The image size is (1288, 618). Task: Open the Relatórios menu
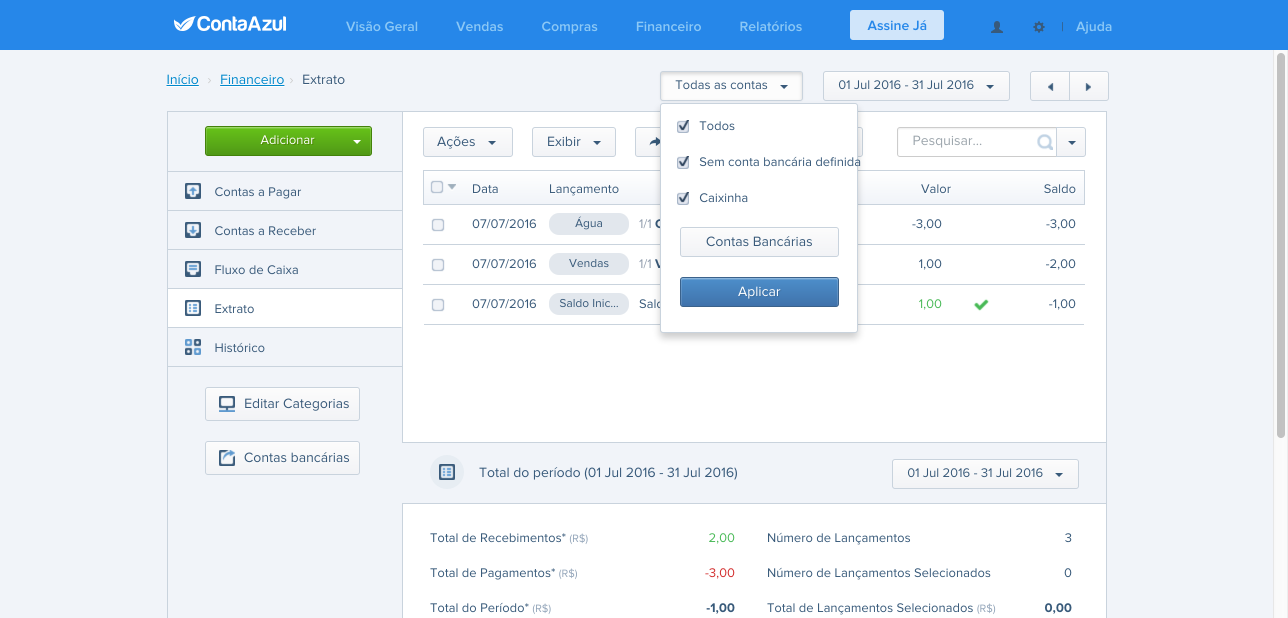(771, 26)
